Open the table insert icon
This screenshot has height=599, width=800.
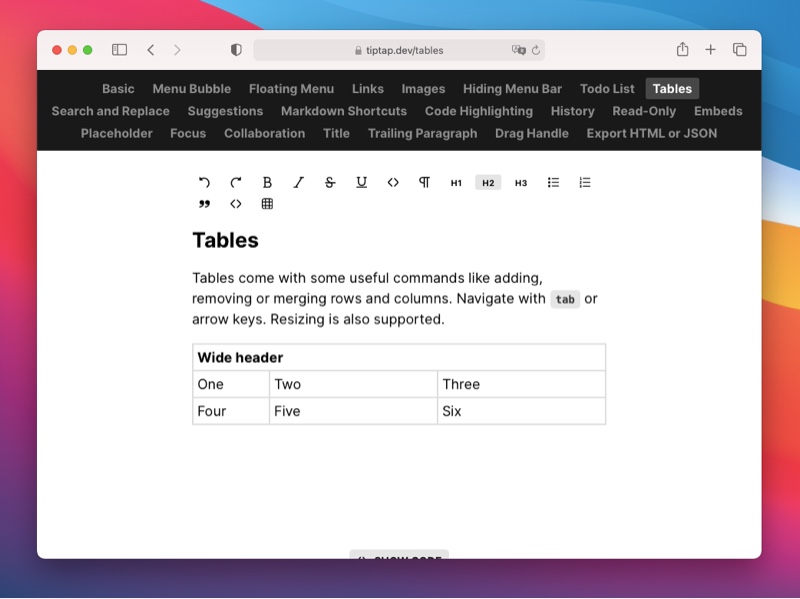(267, 204)
